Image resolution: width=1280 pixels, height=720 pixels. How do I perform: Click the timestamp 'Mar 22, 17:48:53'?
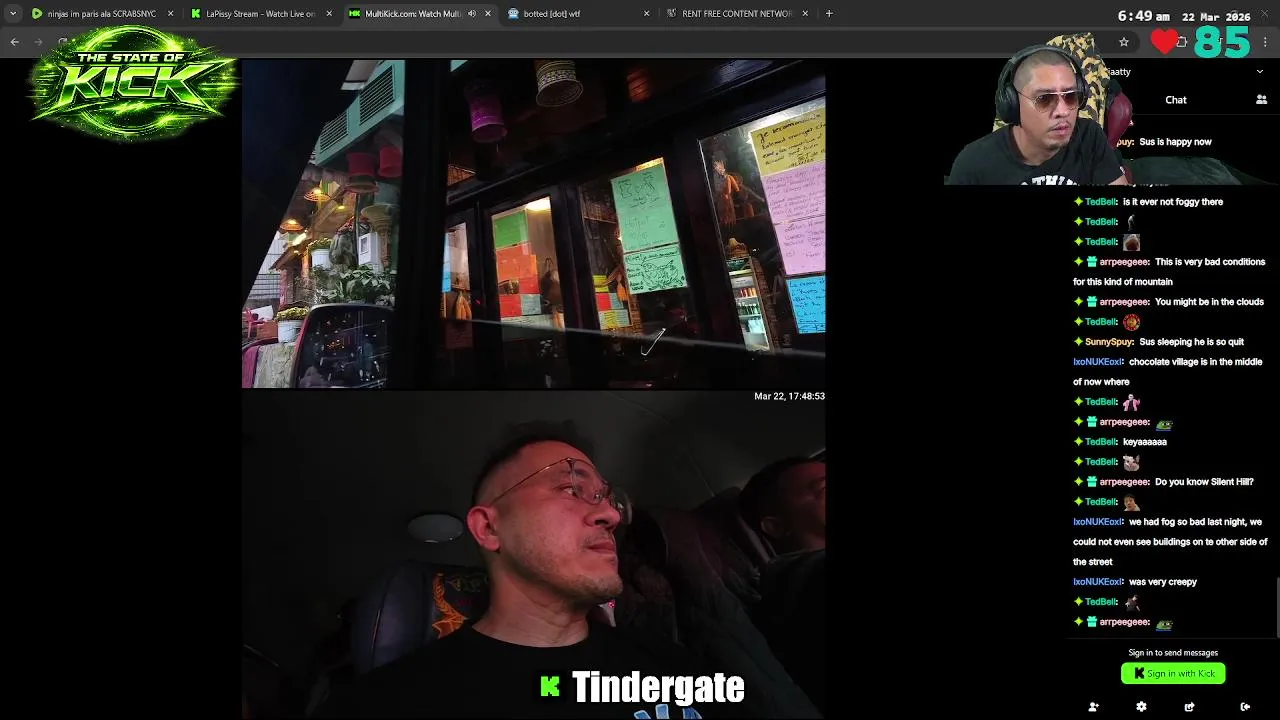point(789,396)
